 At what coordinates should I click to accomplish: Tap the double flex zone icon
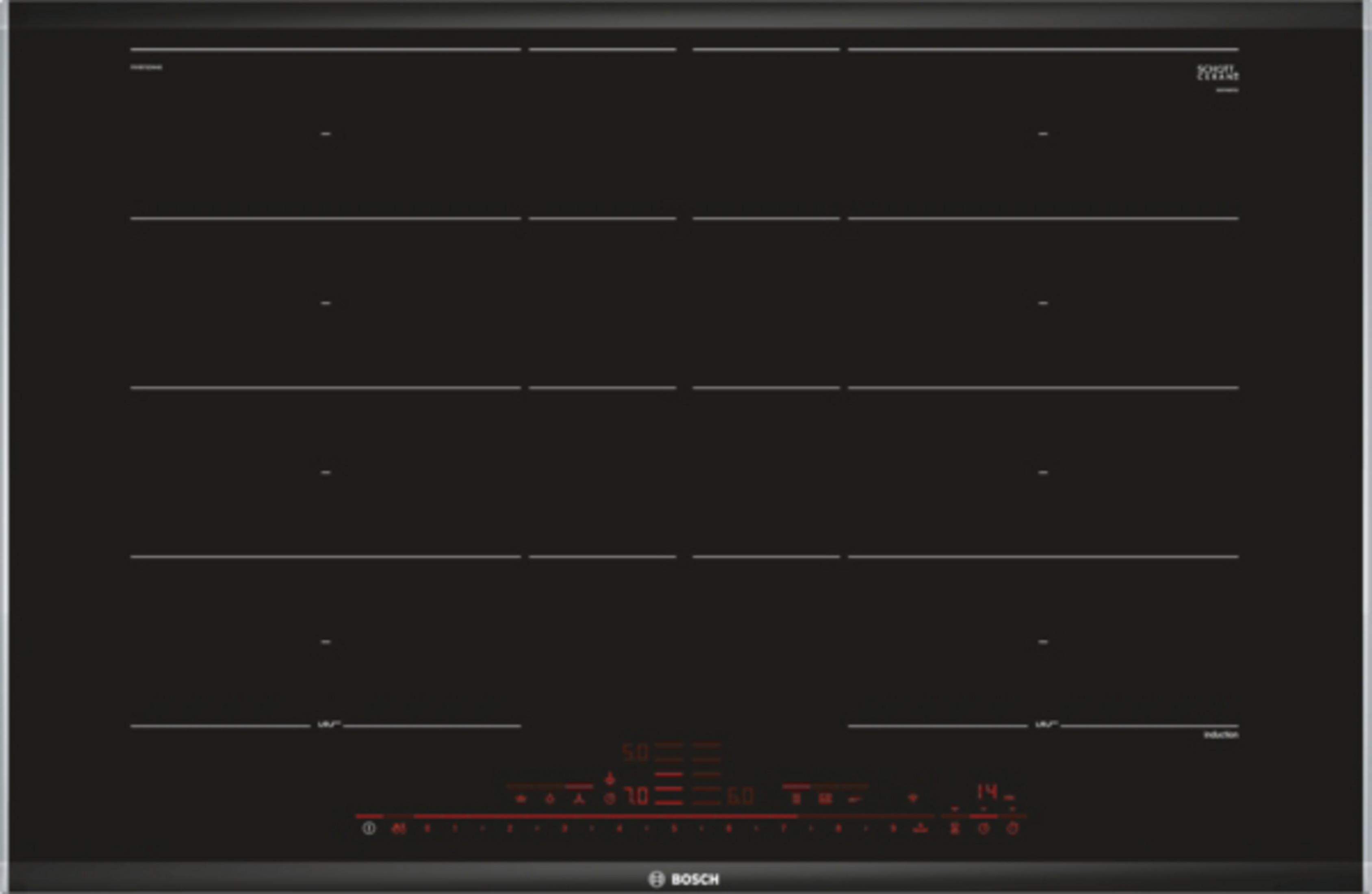(x=825, y=799)
